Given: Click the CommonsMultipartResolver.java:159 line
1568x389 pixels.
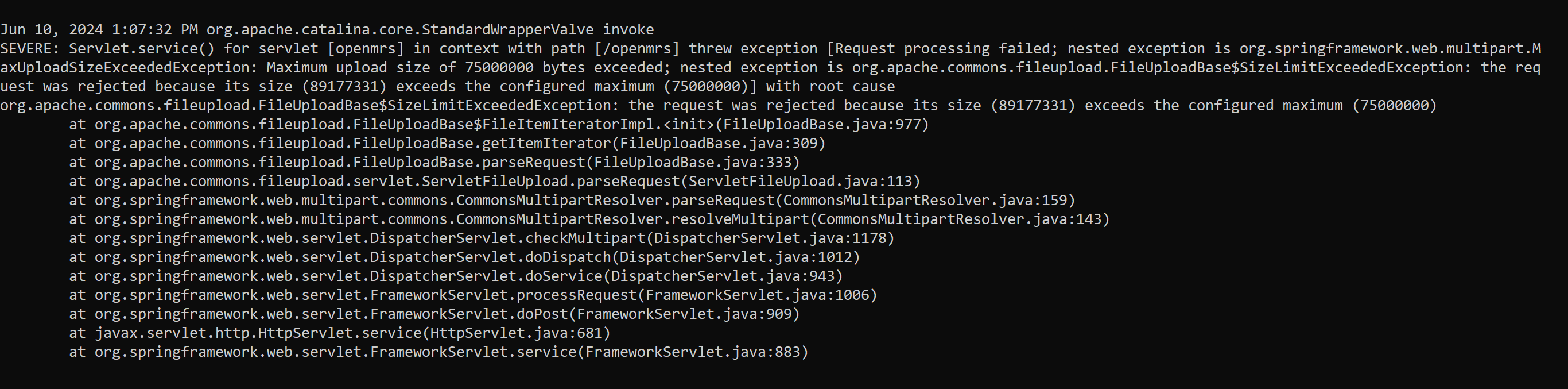Looking at the screenshot, I should tap(572, 200).
